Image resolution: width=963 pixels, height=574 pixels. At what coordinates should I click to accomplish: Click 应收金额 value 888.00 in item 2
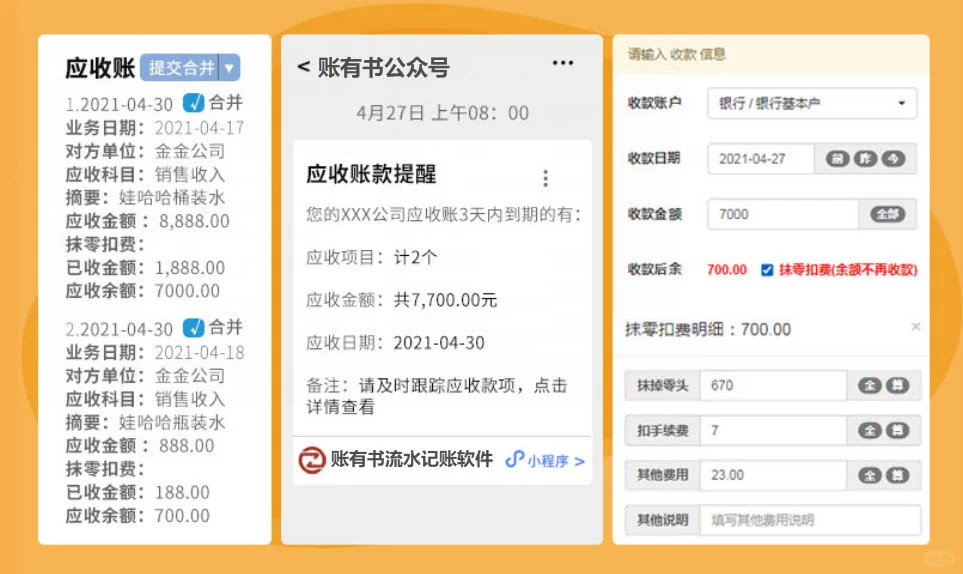tap(187, 446)
